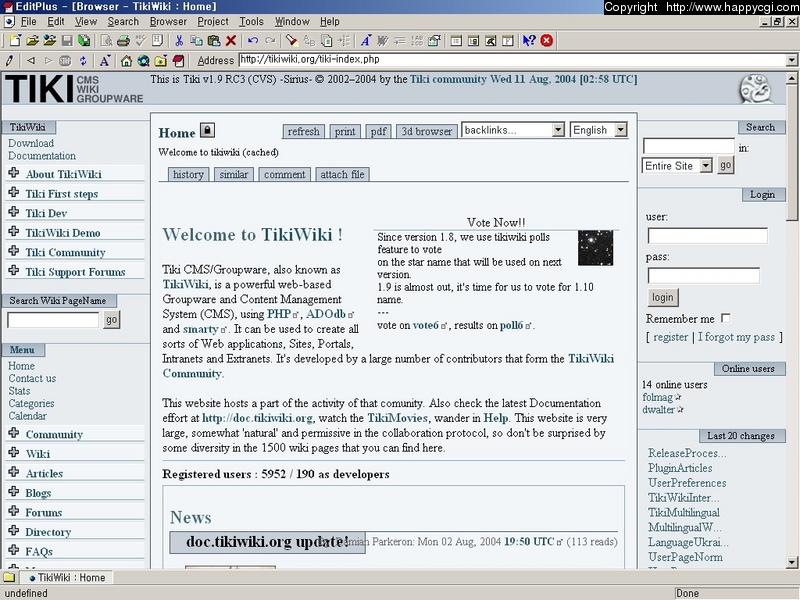Viewport: 800px width, 600px height.
Task: Click the blue pointer-question Help icon
Action: (x=529, y=41)
